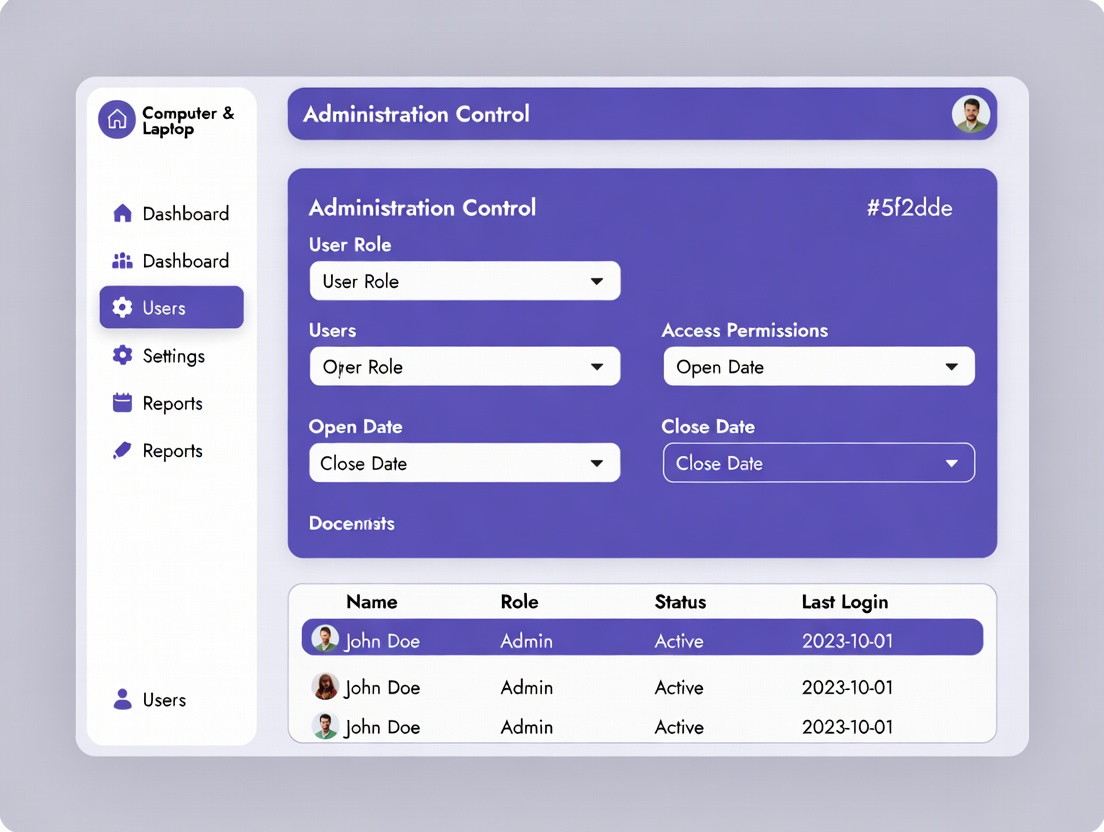Click the home logo icon beside Computer & Laptop
The image size is (1104, 832).
coord(117,120)
